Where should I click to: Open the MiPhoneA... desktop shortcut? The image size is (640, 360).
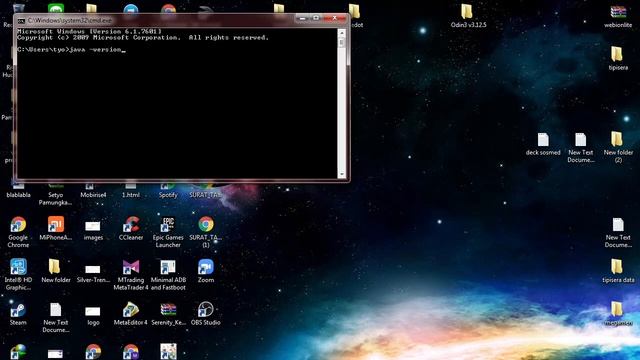coord(56,228)
